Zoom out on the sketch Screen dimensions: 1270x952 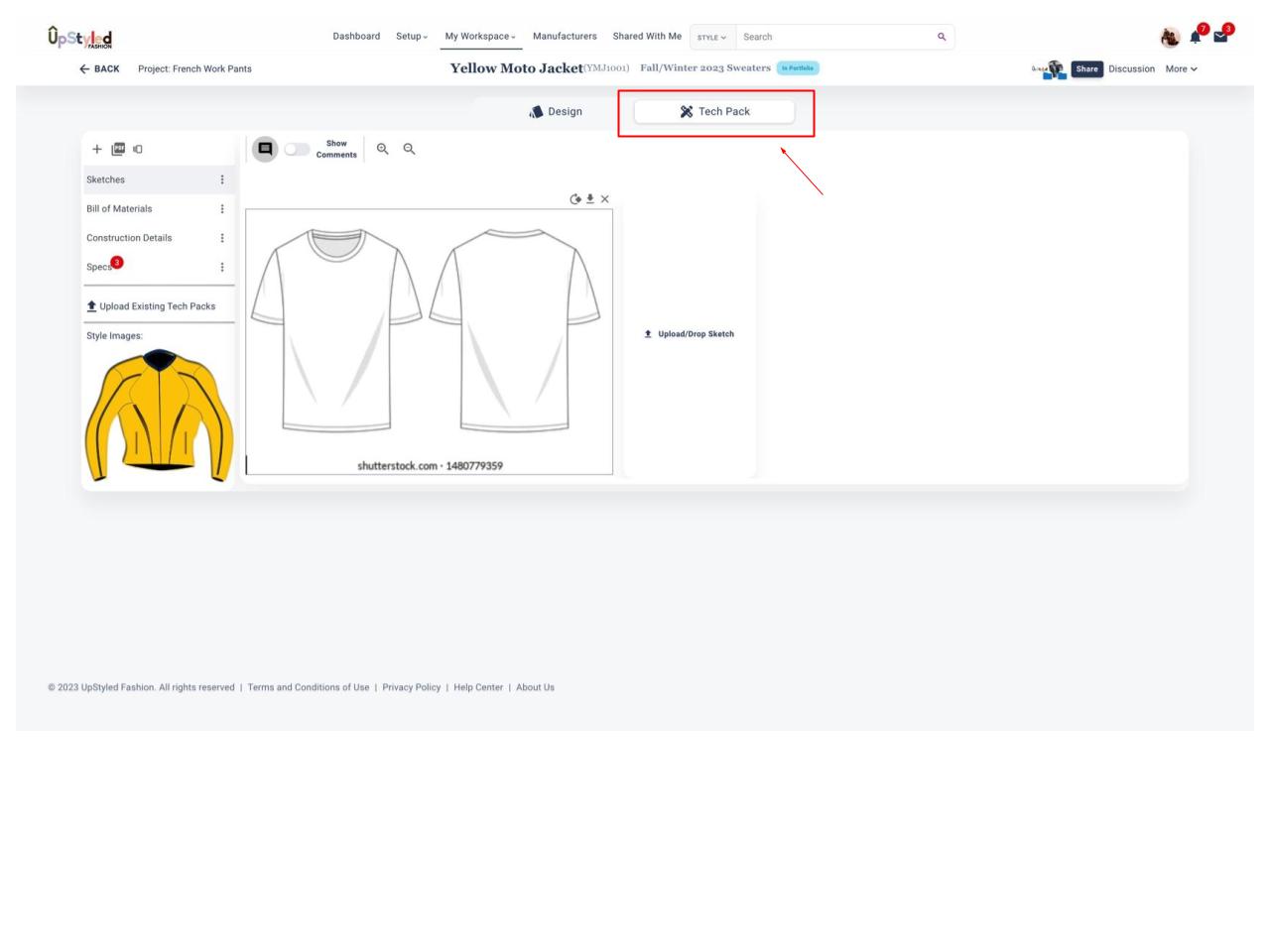point(409,149)
